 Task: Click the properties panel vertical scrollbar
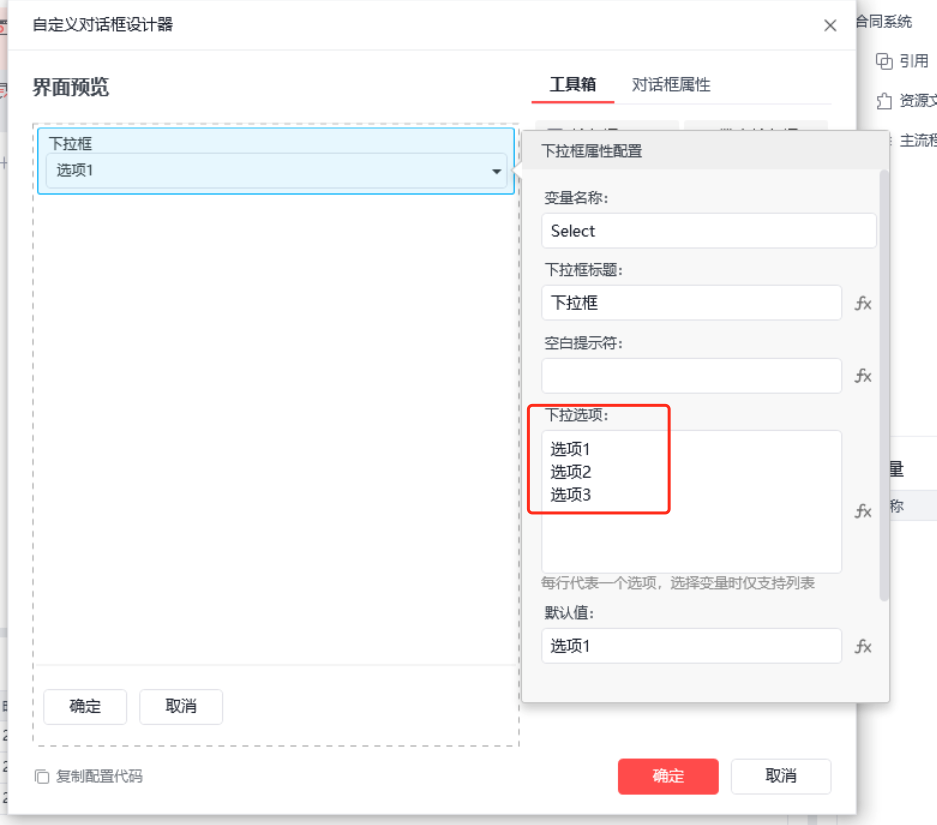tap(884, 385)
